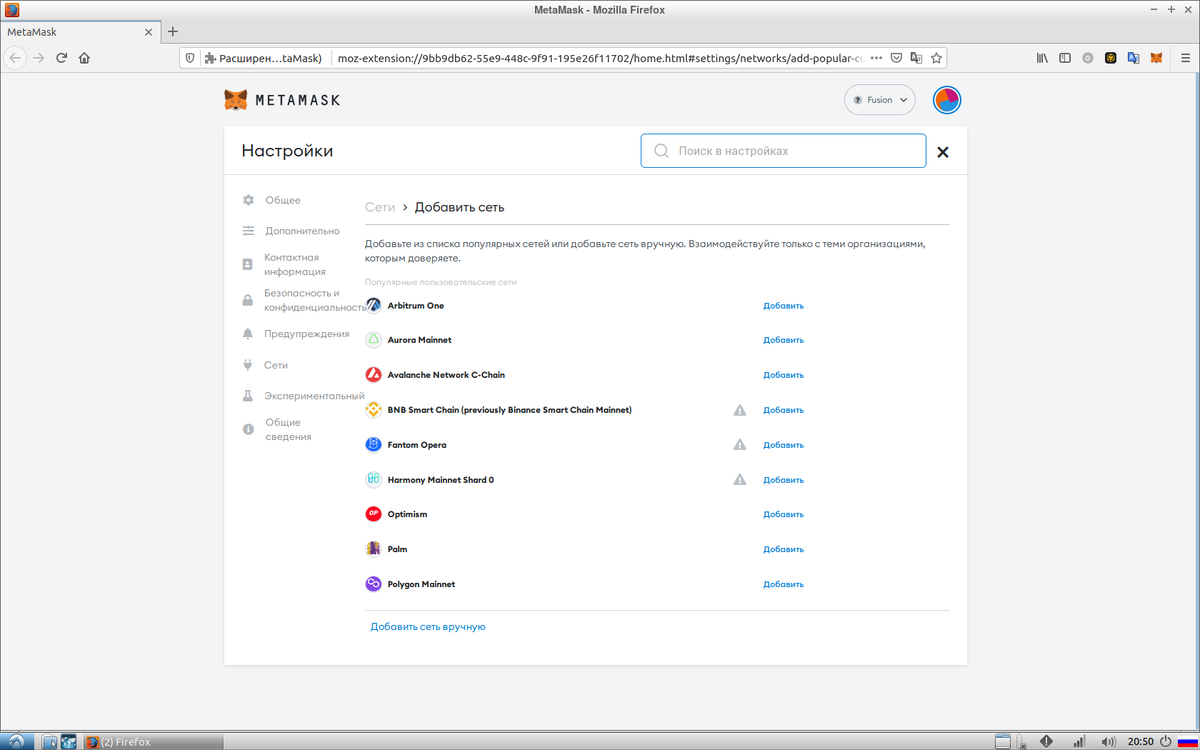Click the Arbitrum One network icon
Image resolution: width=1200 pixels, height=750 pixels.
point(373,305)
